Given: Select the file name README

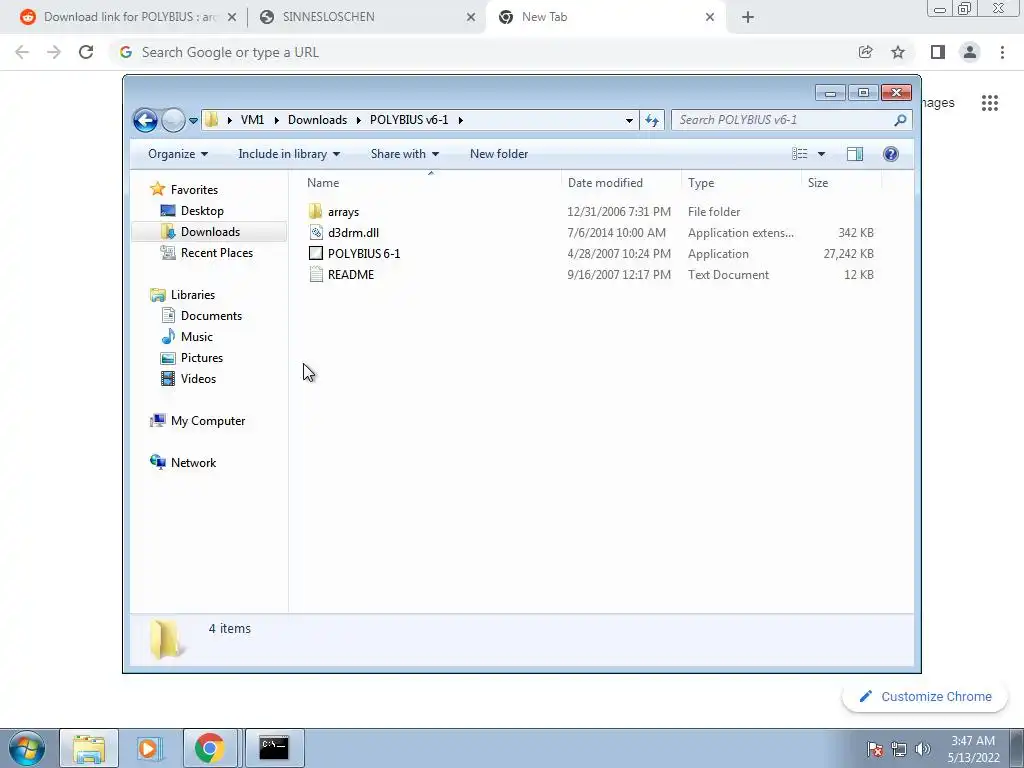Looking at the screenshot, I should click(x=351, y=275).
